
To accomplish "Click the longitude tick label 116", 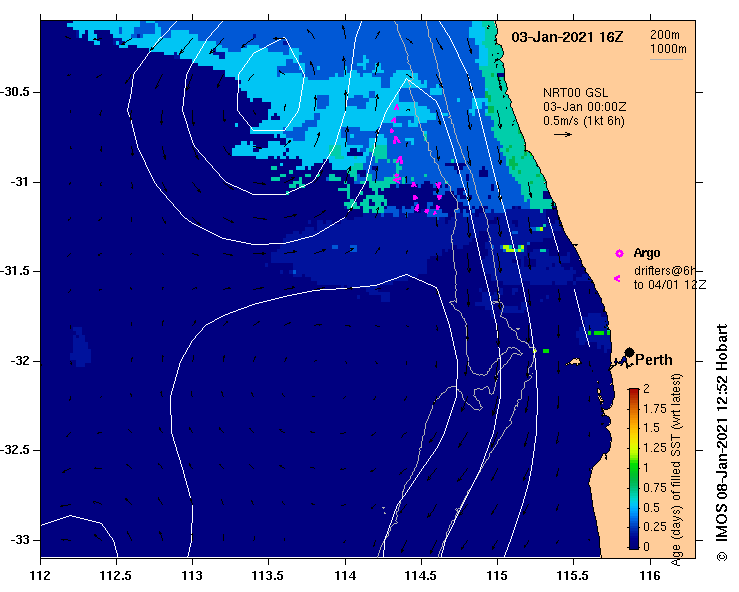I will point(650,576).
